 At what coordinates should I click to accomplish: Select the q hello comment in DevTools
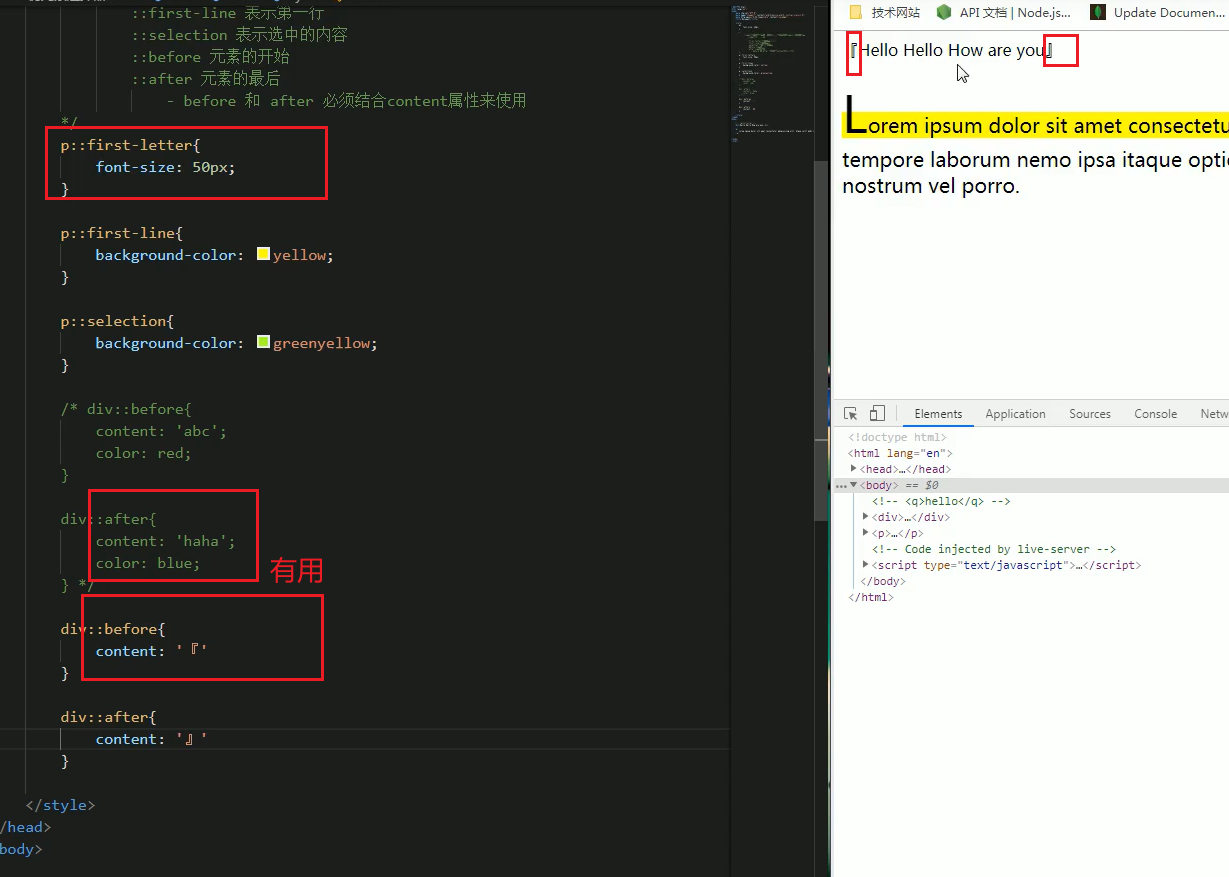pos(941,501)
